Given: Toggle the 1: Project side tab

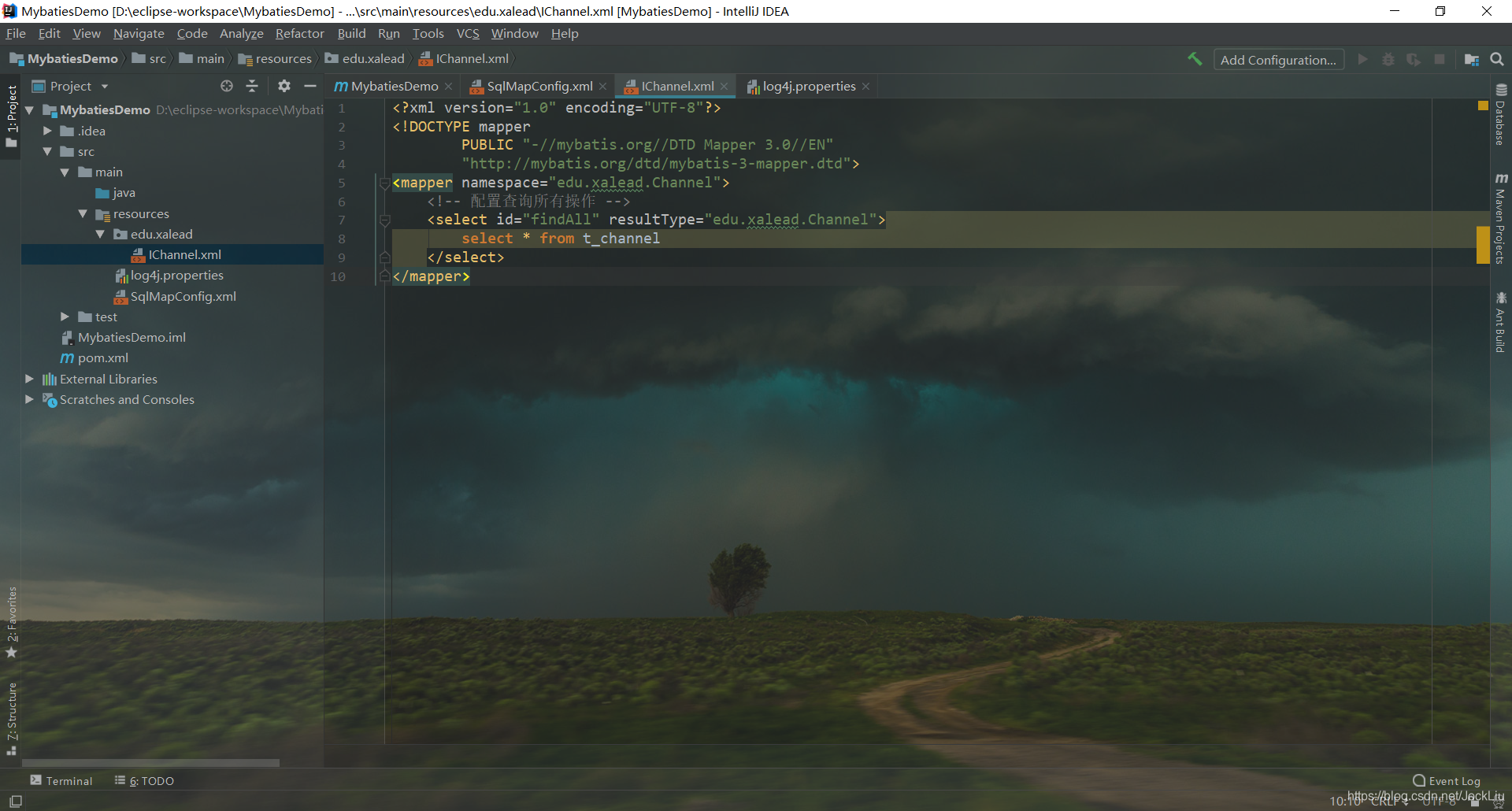Looking at the screenshot, I should [x=11, y=116].
